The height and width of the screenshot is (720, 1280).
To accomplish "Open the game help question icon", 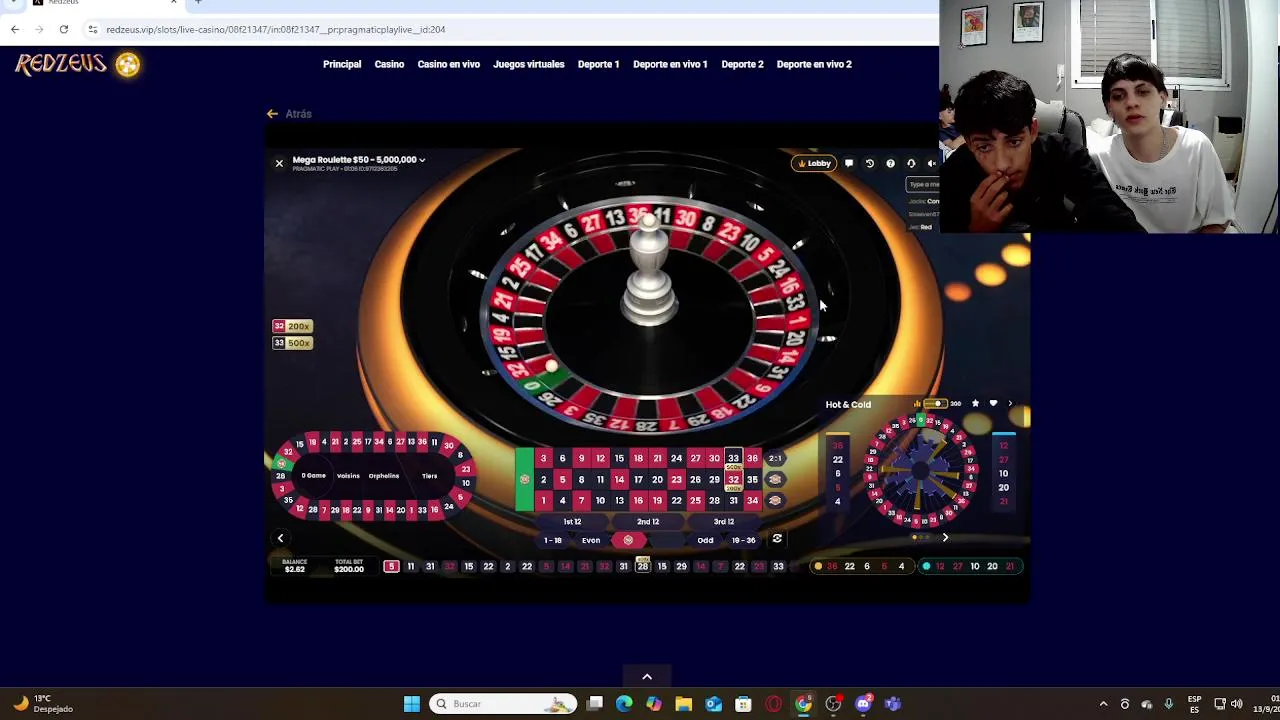I will pos(890,163).
